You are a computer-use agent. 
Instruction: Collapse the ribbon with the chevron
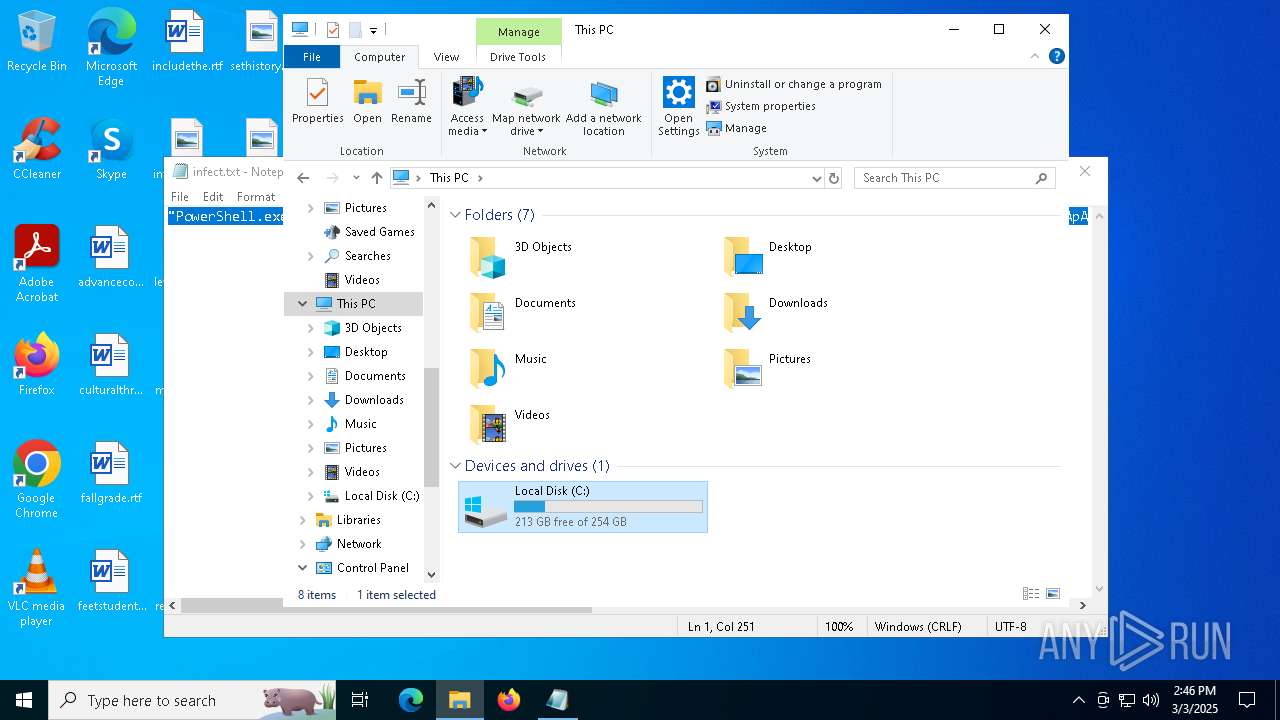tap(1036, 56)
